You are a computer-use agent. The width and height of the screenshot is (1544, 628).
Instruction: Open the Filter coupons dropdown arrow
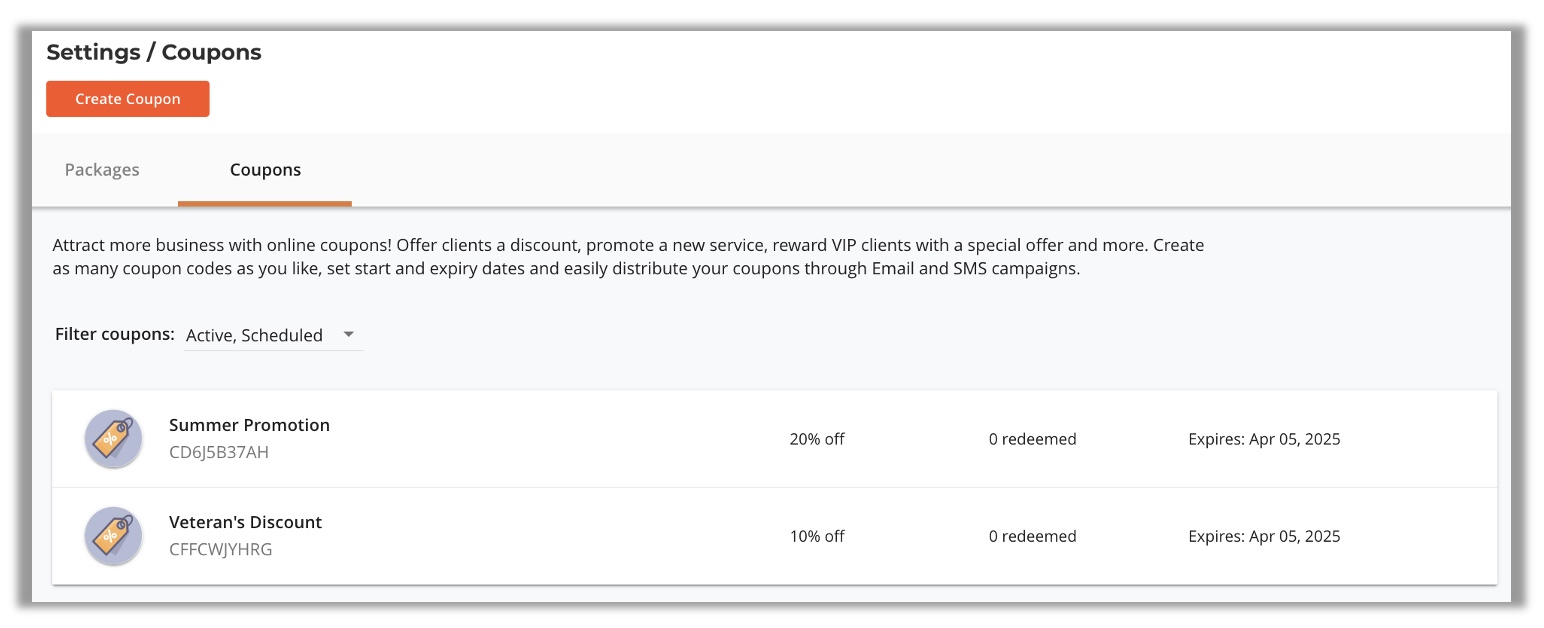pos(349,335)
